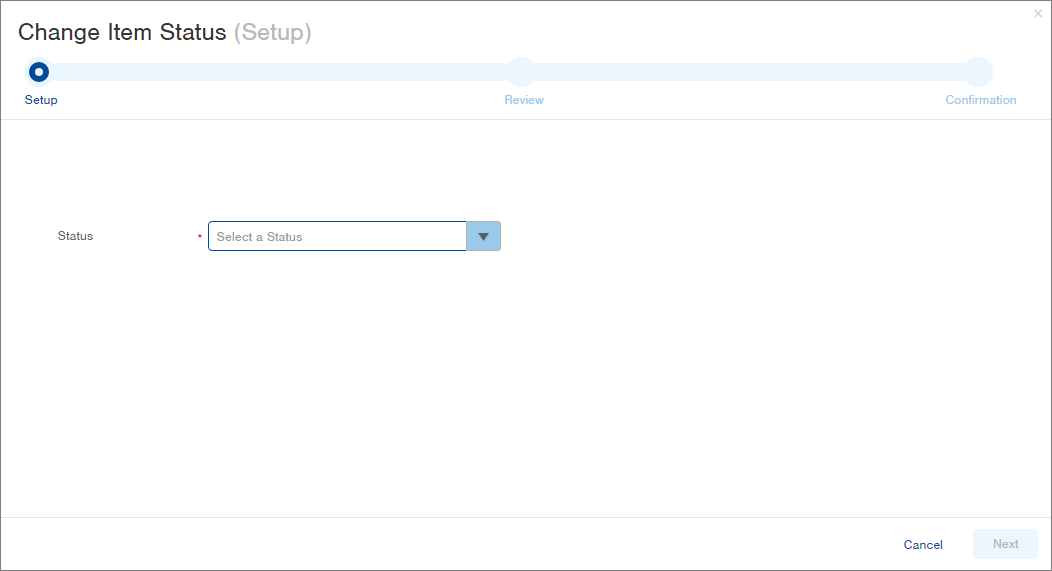The width and height of the screenshot is (1052, 571).
Task: Close the Change Item Status dialog
Action: 1037,14
